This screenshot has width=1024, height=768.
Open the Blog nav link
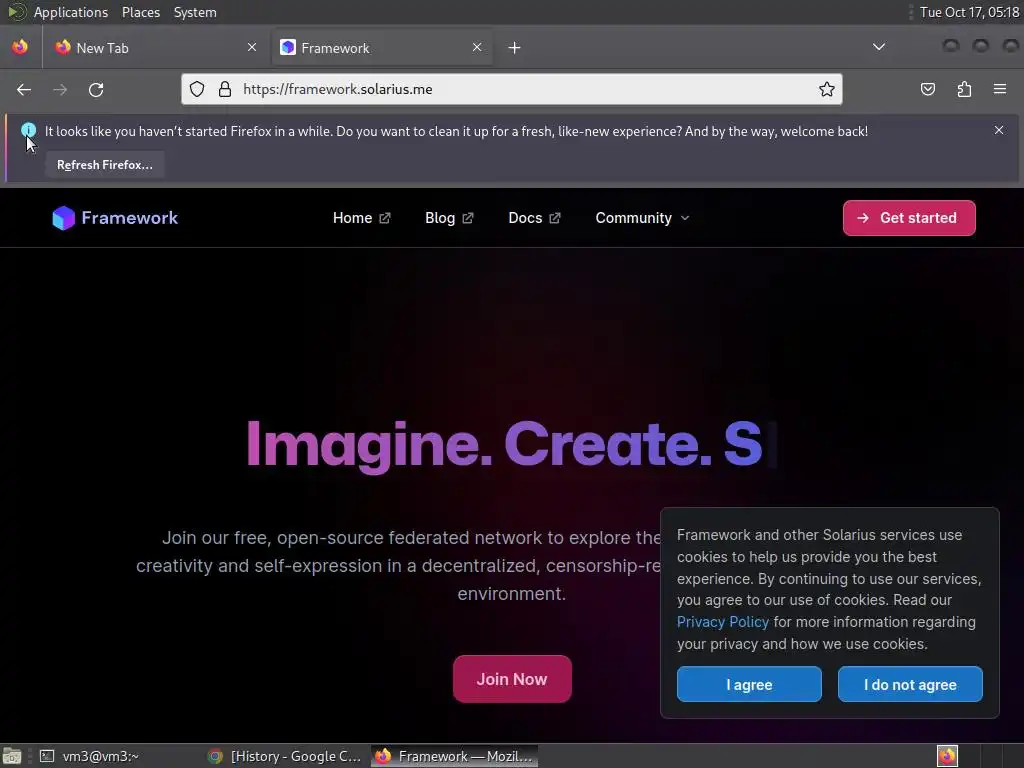pos(449,218)
